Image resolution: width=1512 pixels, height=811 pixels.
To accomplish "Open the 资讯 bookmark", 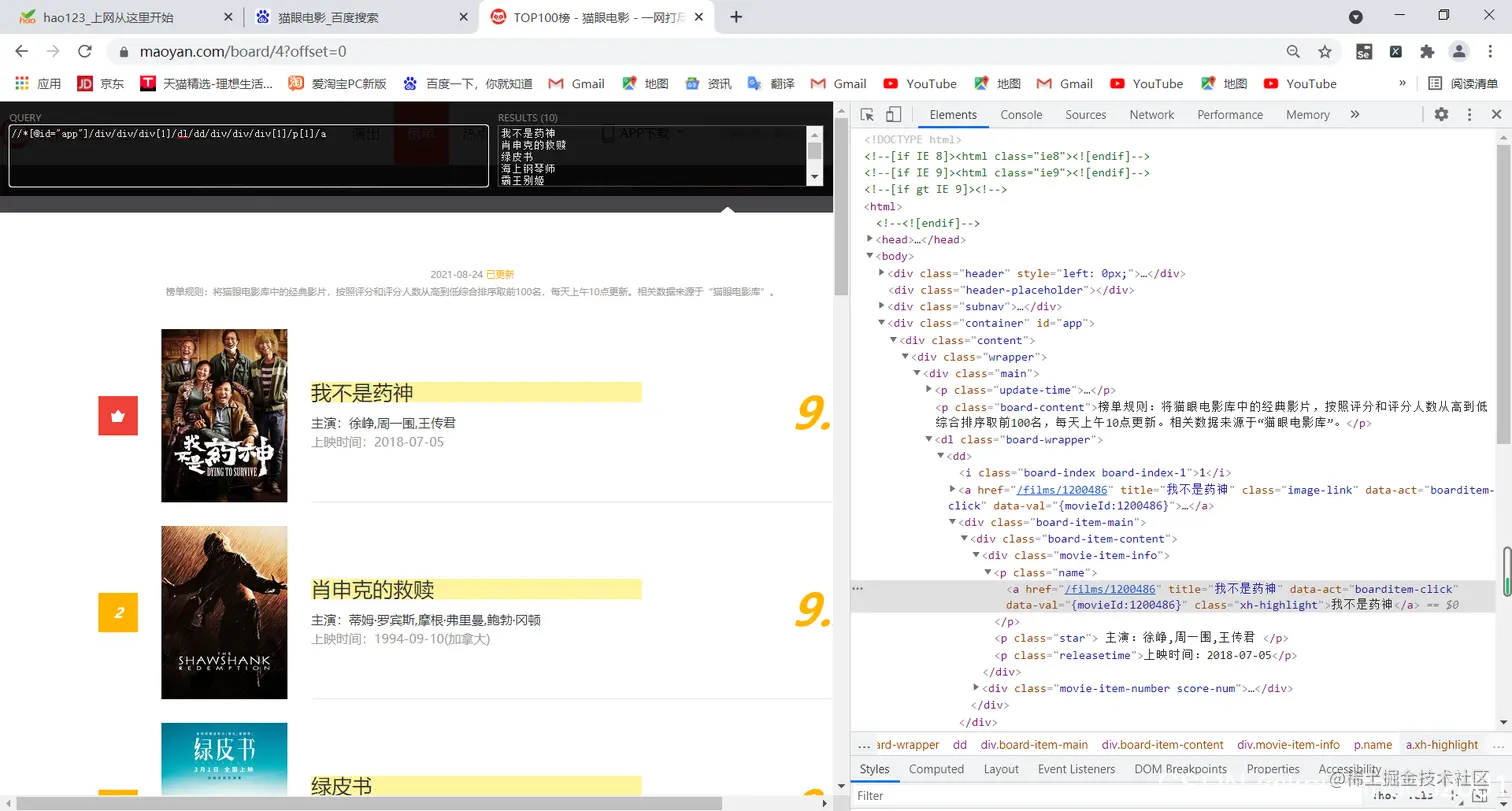I will [x=708, y=84].
